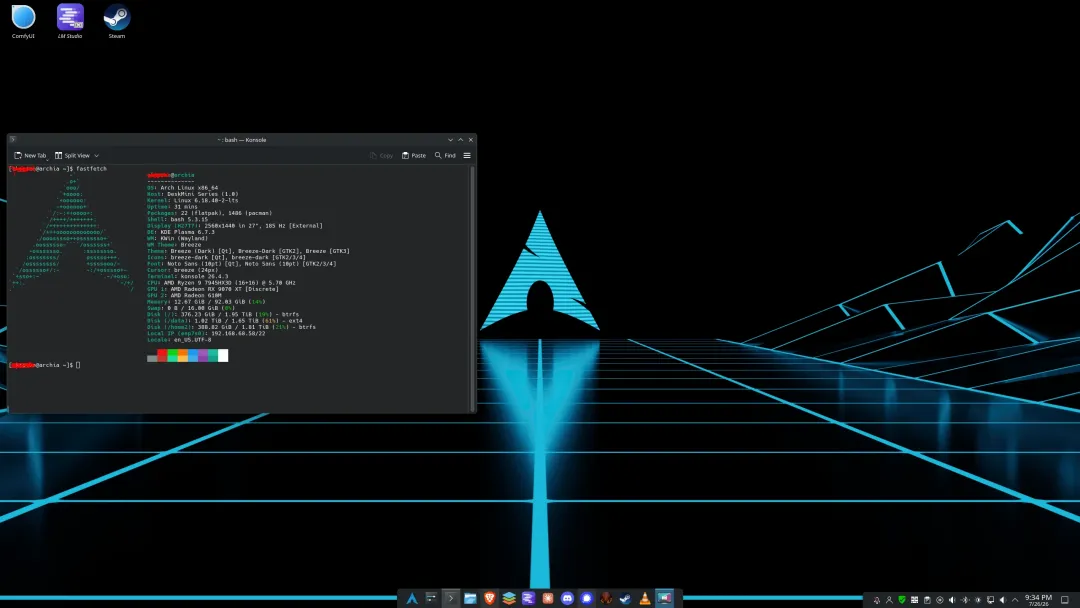The image size is (1080, 608).
Task: Click the empty prompt at the terminal cursor
Action: [78, 365]
